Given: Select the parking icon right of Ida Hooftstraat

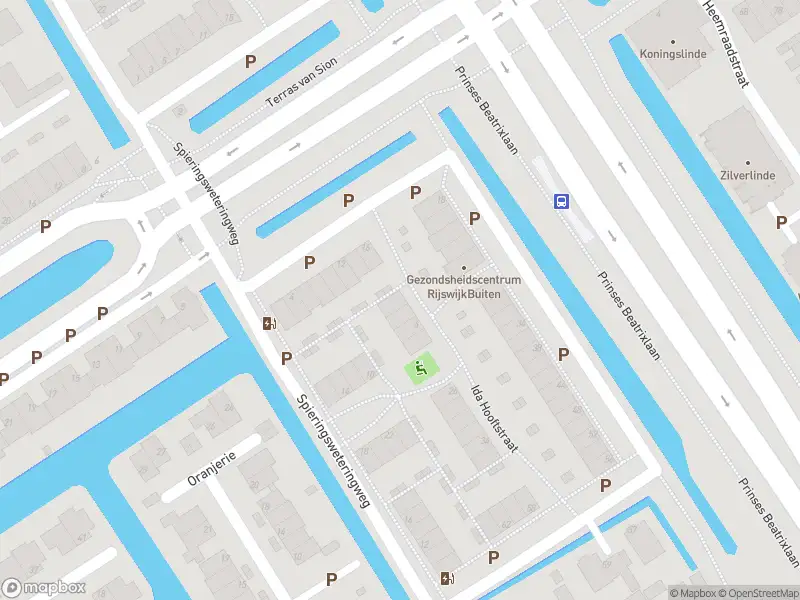Looking at the screenshot, I should click(x=563, y=354).
